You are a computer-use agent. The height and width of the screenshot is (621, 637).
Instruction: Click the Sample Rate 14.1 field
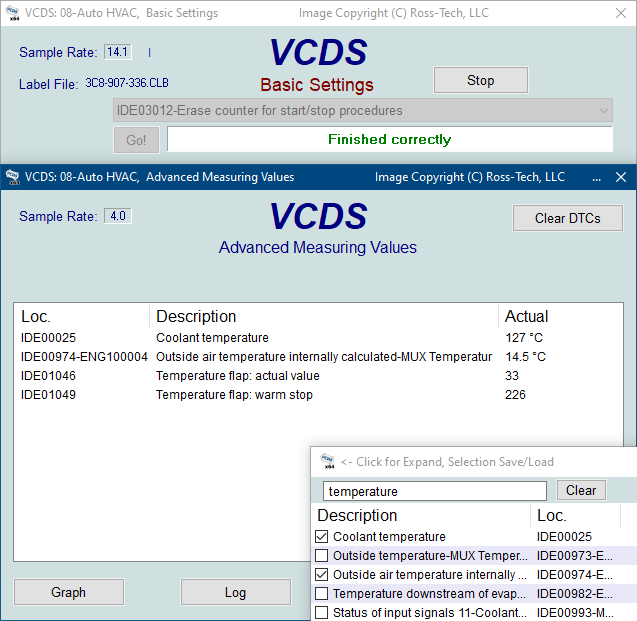point(118,52)
